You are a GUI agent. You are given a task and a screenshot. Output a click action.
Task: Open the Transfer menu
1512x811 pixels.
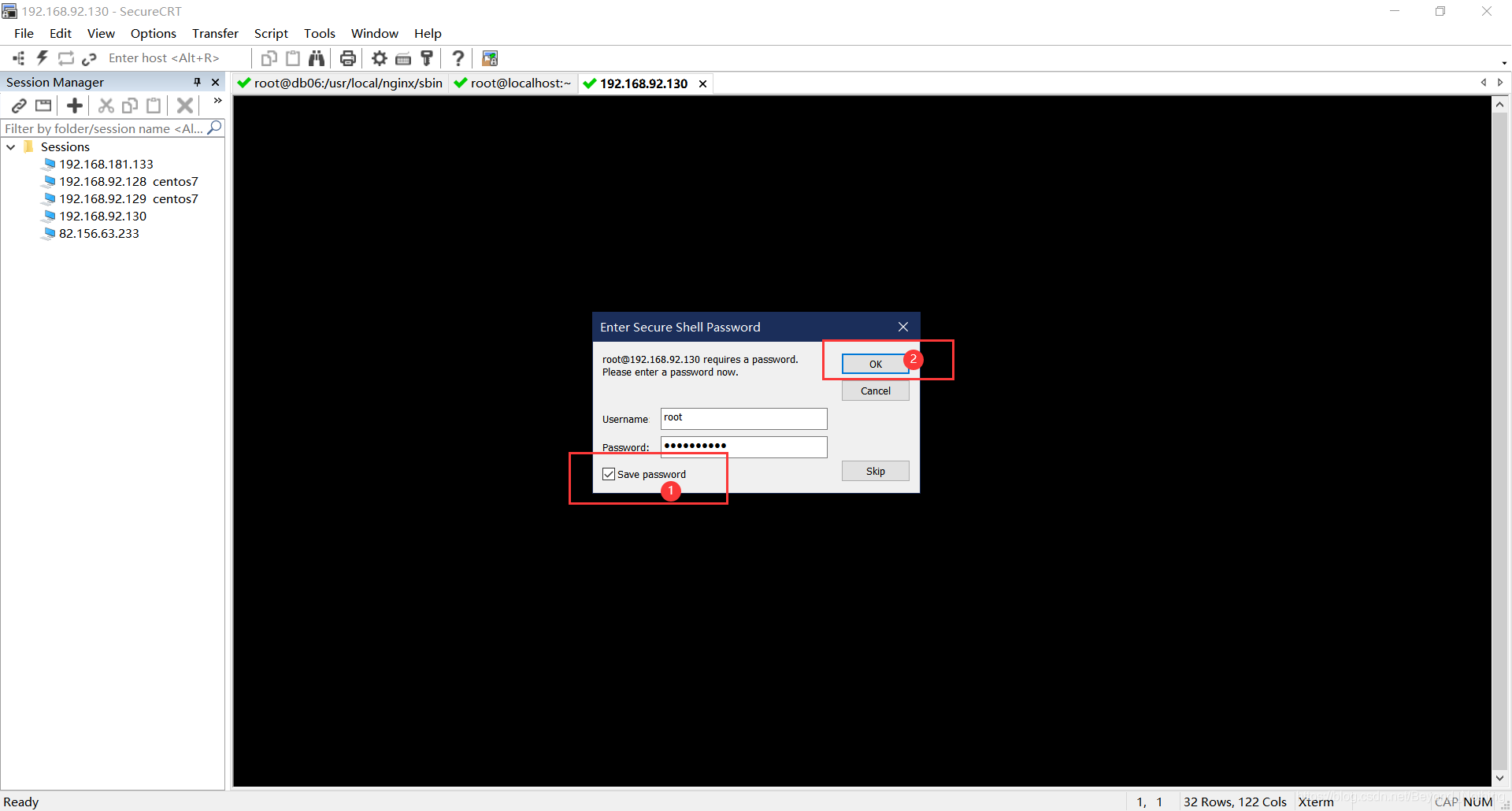click(x=215, y=33)
